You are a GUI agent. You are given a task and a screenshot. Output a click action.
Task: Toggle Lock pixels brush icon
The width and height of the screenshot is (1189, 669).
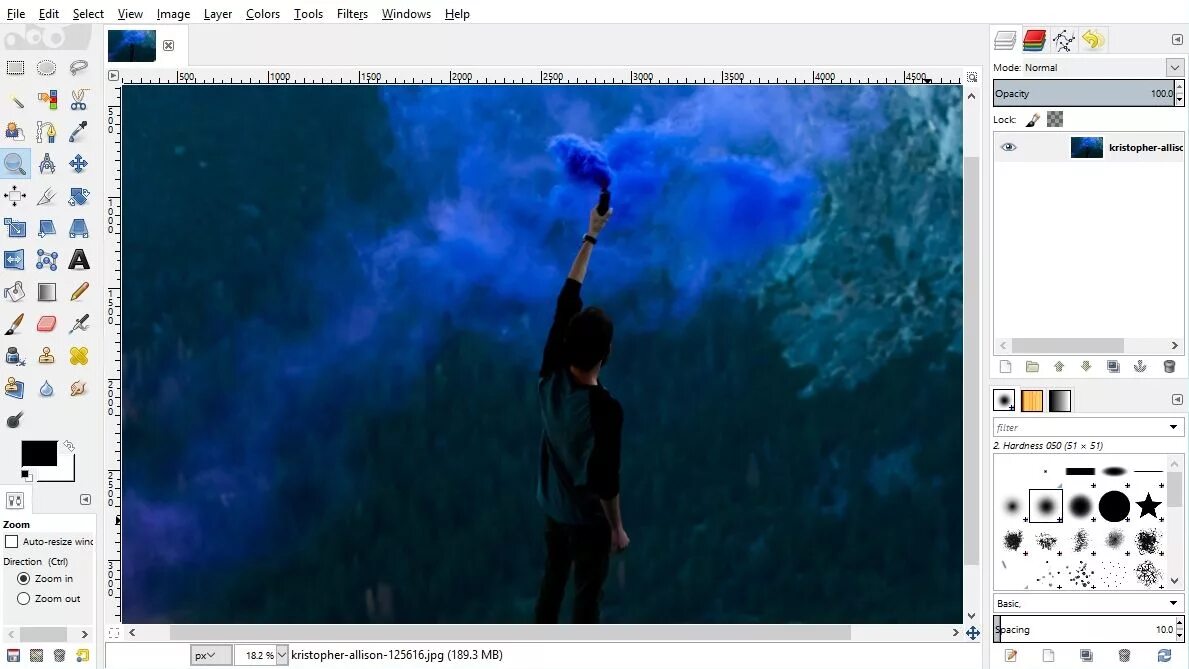pos(1033,120)
